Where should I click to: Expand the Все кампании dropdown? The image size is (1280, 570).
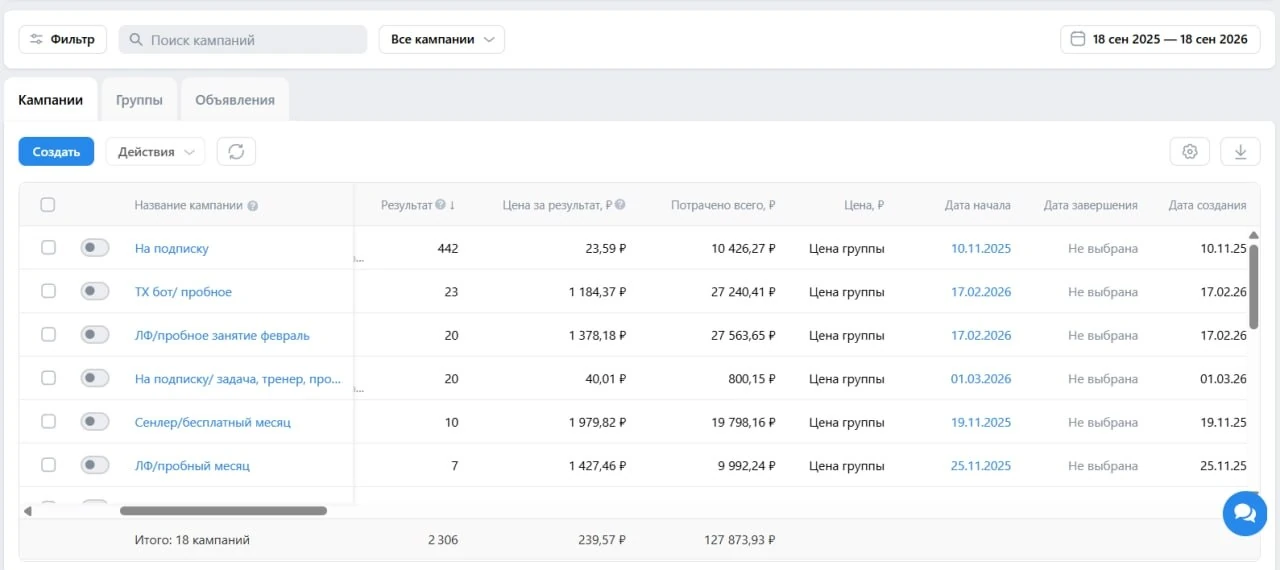(x=441, y=40)
